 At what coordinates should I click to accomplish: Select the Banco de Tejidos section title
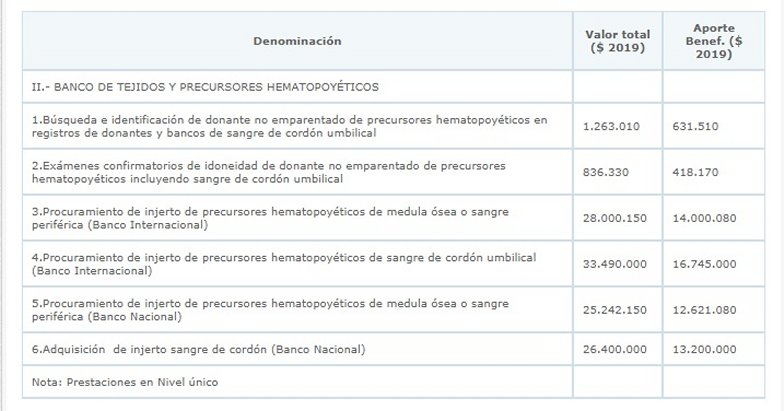(x=205, y=87)
